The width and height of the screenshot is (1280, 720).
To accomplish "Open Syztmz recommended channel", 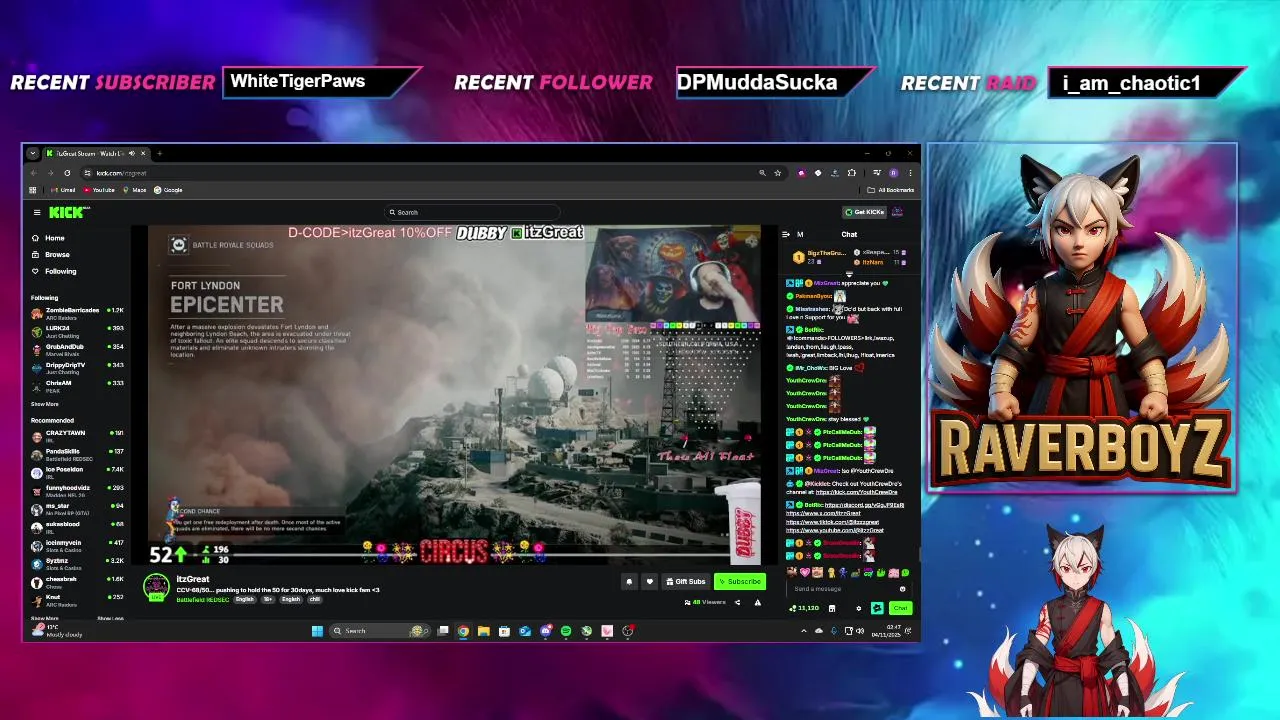I will pyautogui.click(x=78, y=563).
